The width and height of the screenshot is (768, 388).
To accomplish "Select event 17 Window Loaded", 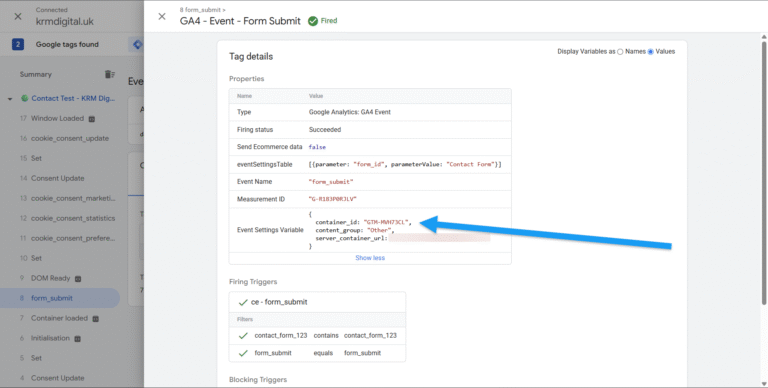I will point(57,119).
